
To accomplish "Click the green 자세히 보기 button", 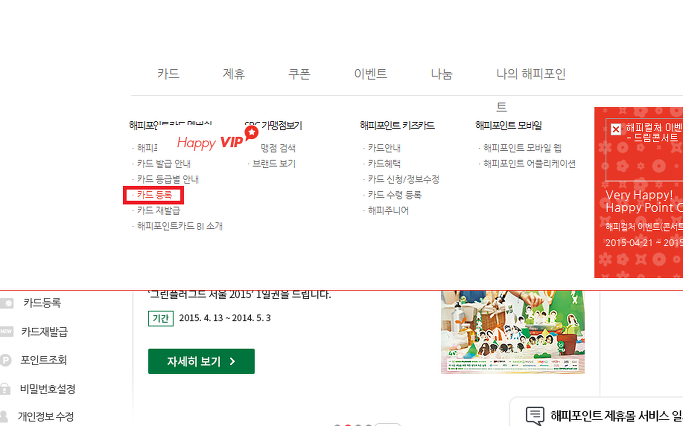I will click(x=201, y=361).
